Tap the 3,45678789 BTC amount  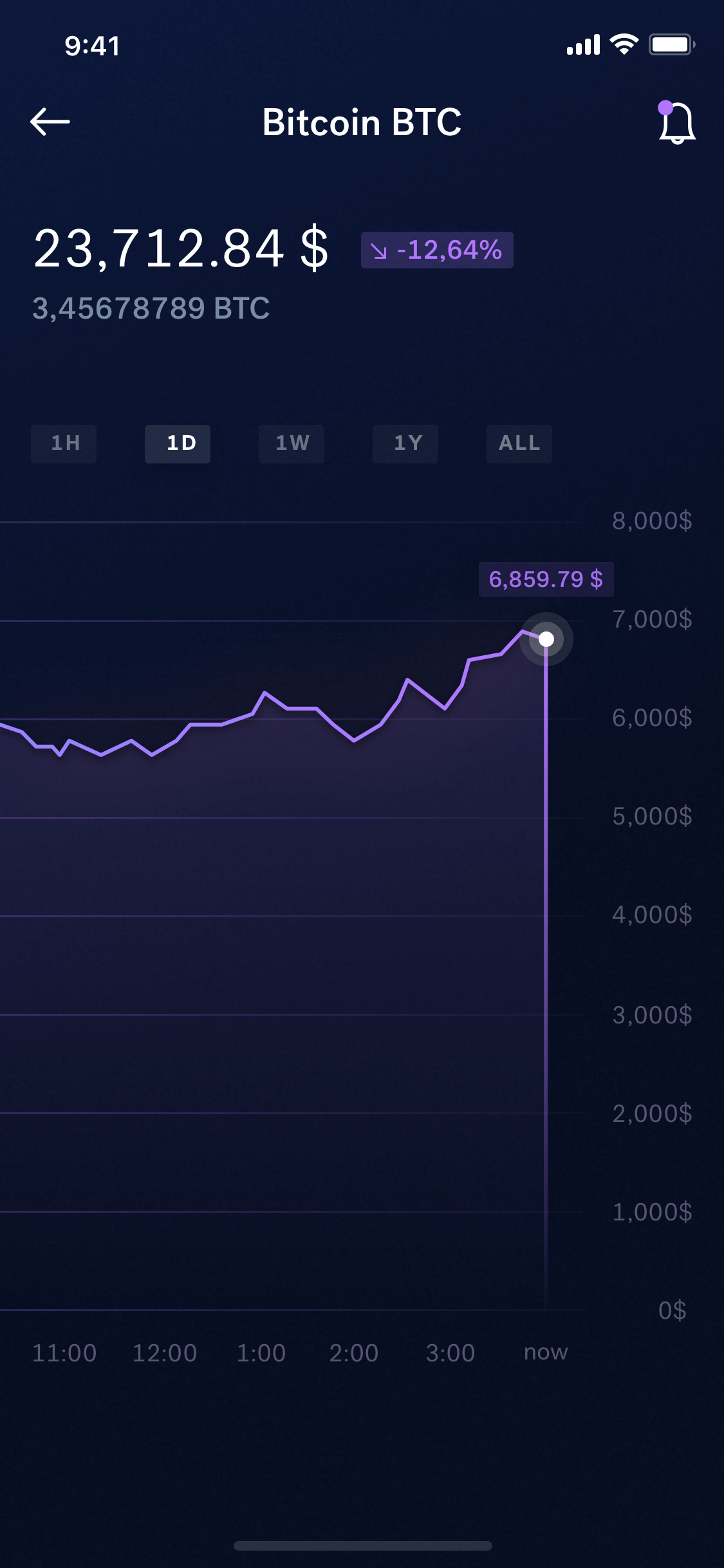[151, 308]
